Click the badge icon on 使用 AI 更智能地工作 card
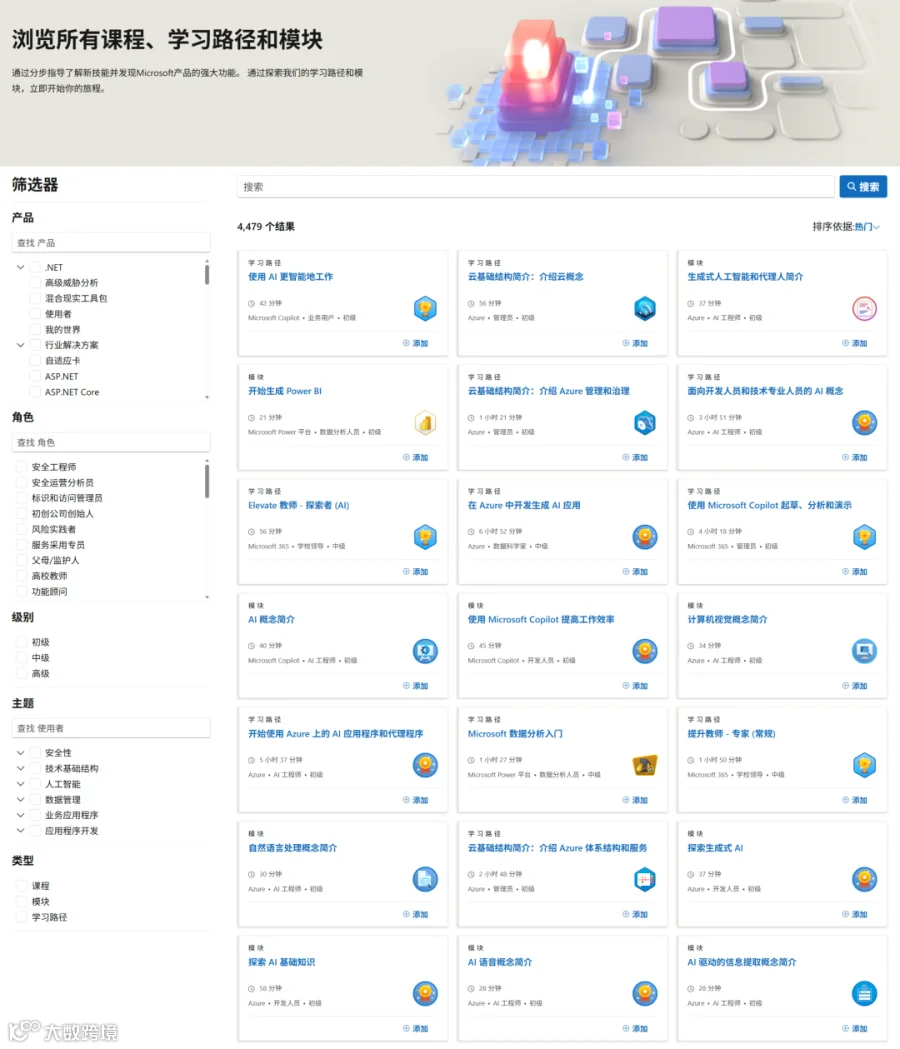 pos(425,308)
